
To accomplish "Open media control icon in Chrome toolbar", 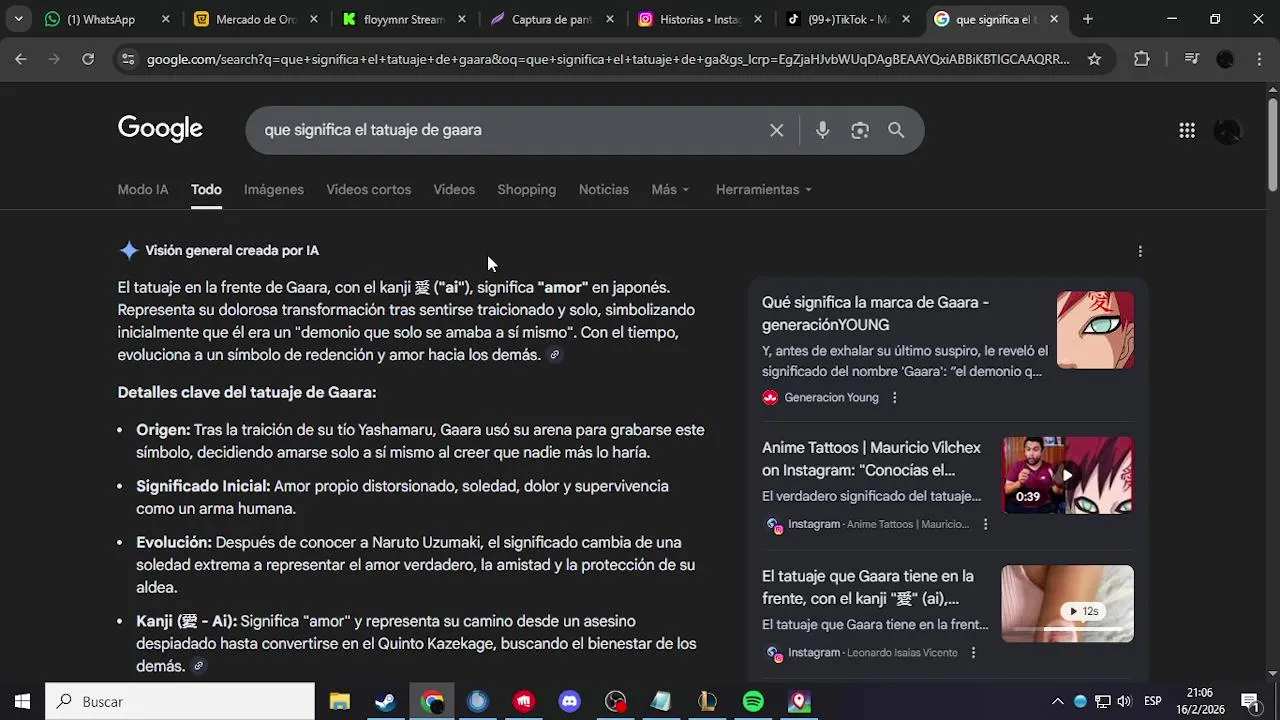I will pyautogui.click(x=1191, y=59).
